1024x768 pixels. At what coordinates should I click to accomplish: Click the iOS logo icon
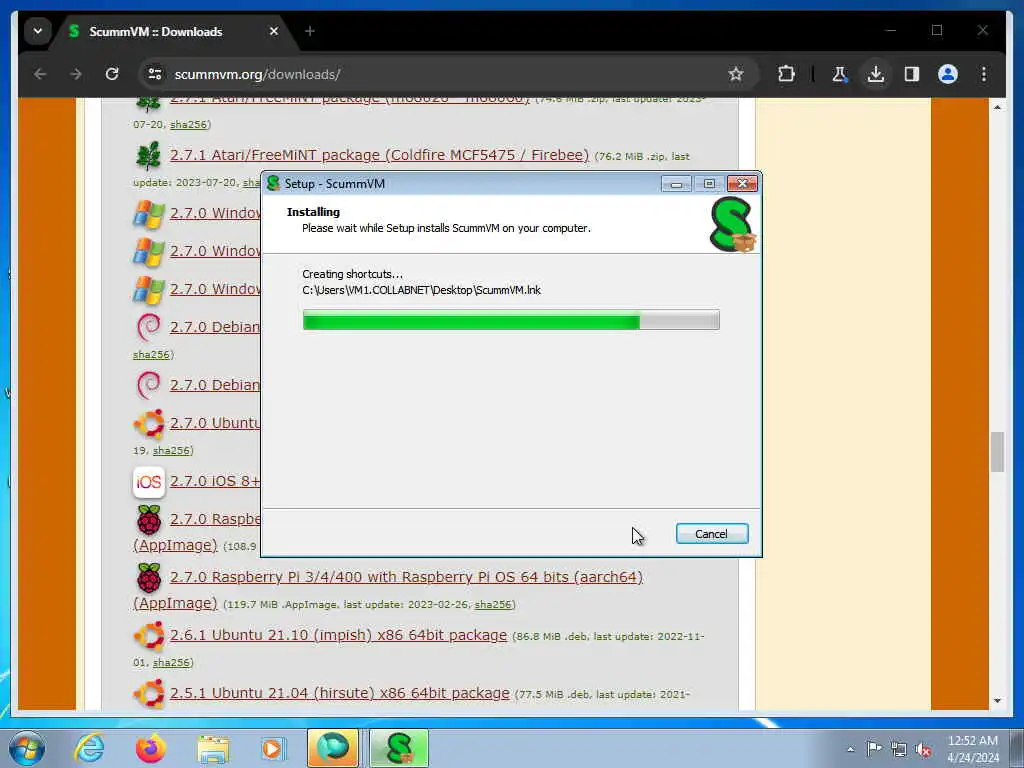pos(149,482)
